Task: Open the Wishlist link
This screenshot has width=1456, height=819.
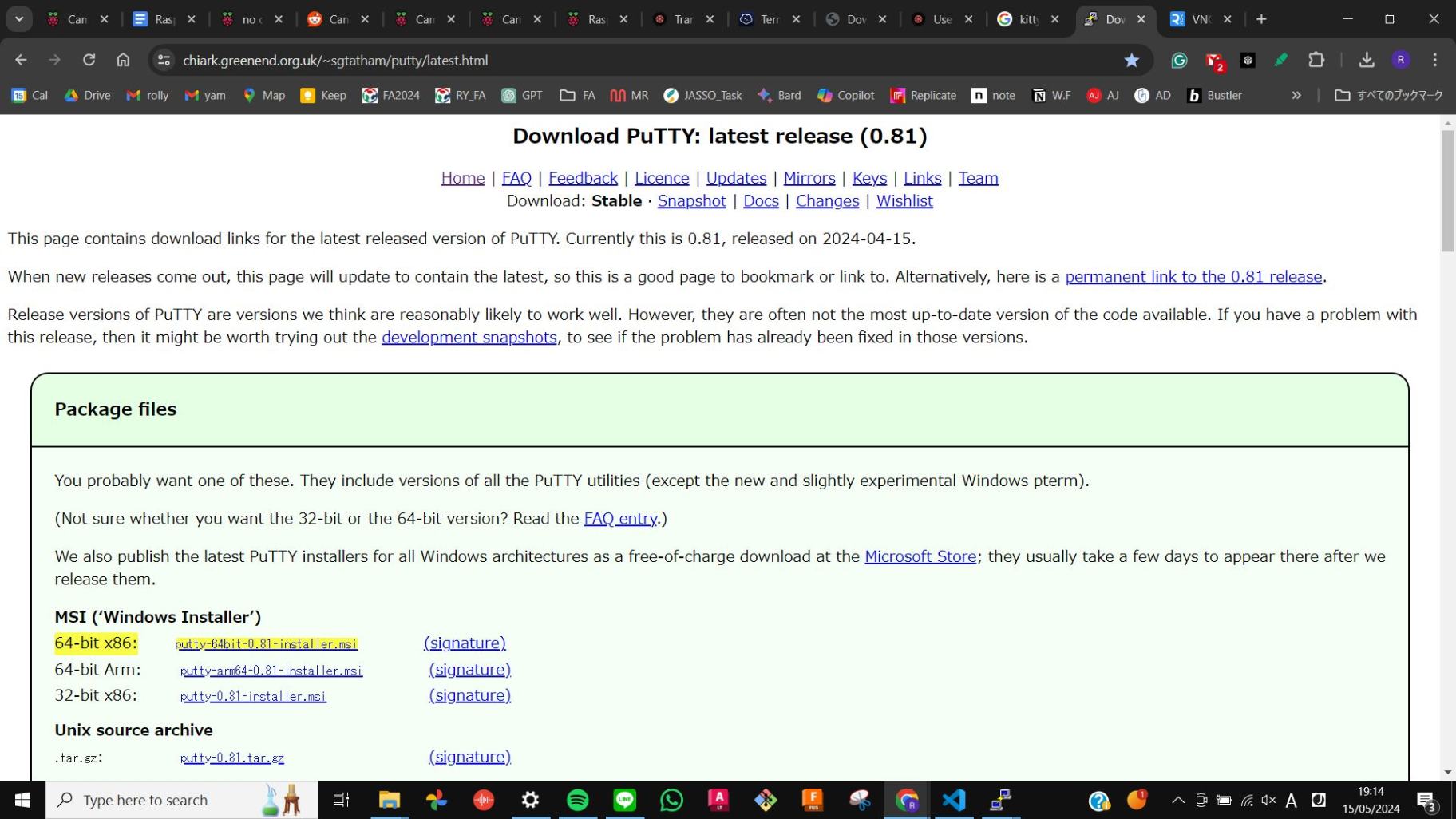Action: coord(904,201)
